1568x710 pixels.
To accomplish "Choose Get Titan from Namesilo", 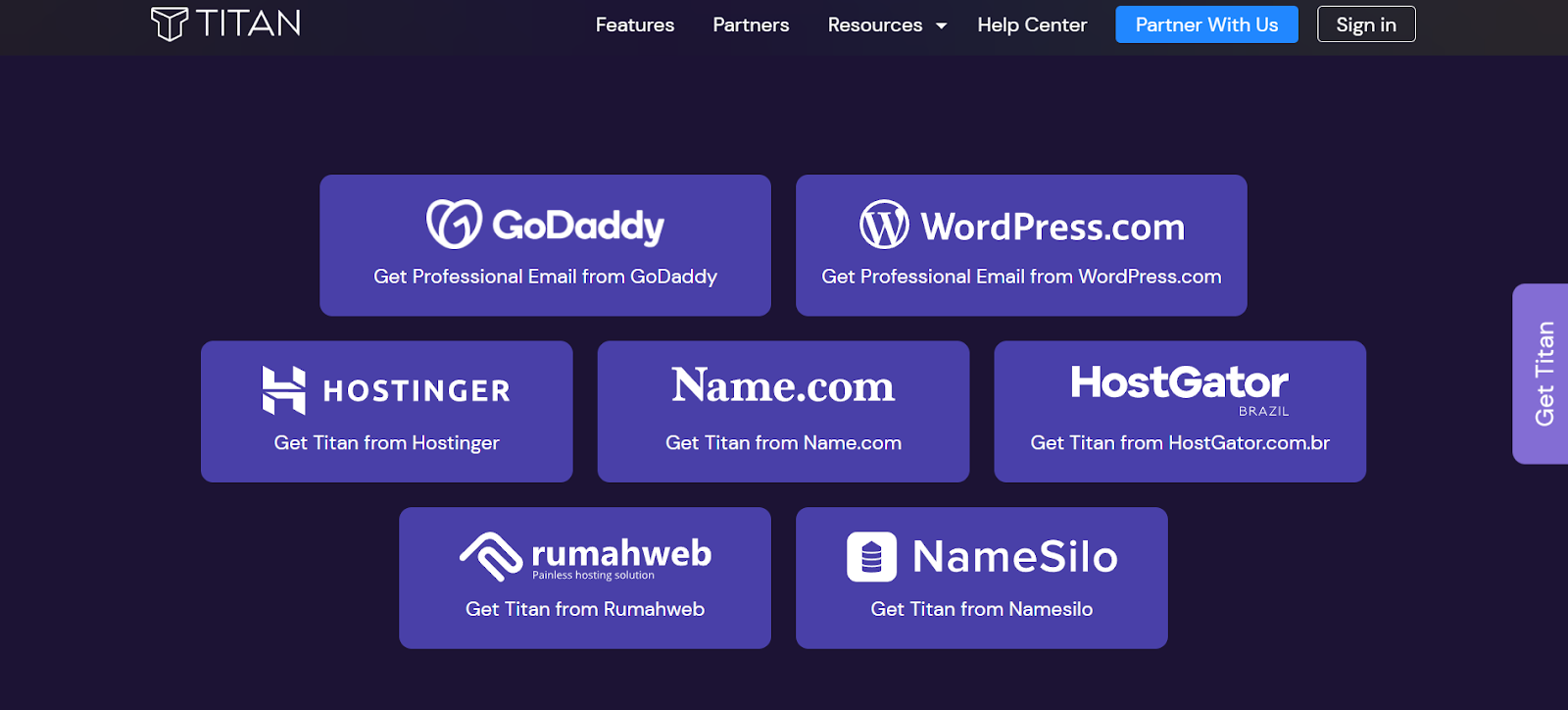I will tap(982, 609).
